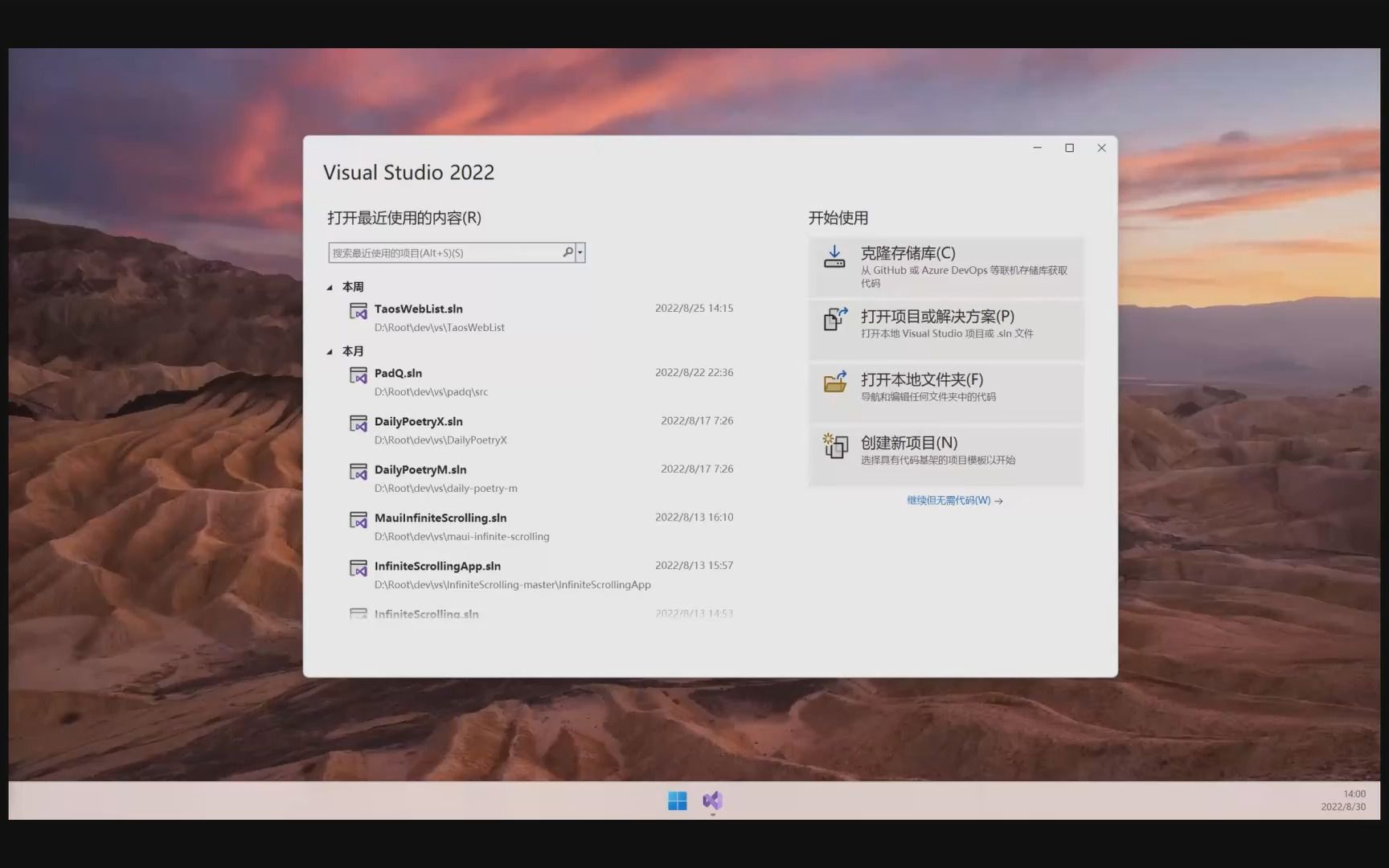Click the DailyPoetryX.sln solution icon

click(359, 423)
